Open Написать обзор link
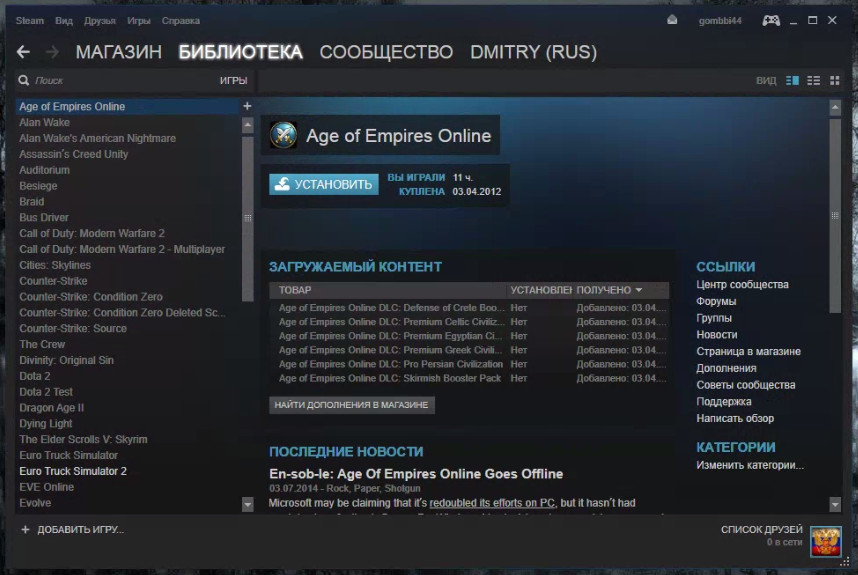Image resolution: width=858 pixels, height=575 pixels. (735, 419)
